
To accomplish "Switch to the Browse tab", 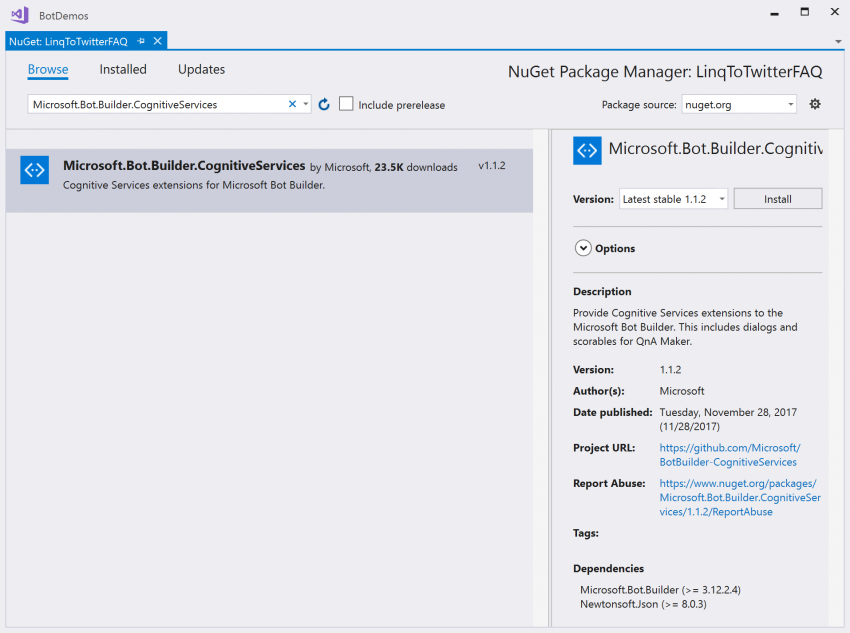I will click(48, 69).
